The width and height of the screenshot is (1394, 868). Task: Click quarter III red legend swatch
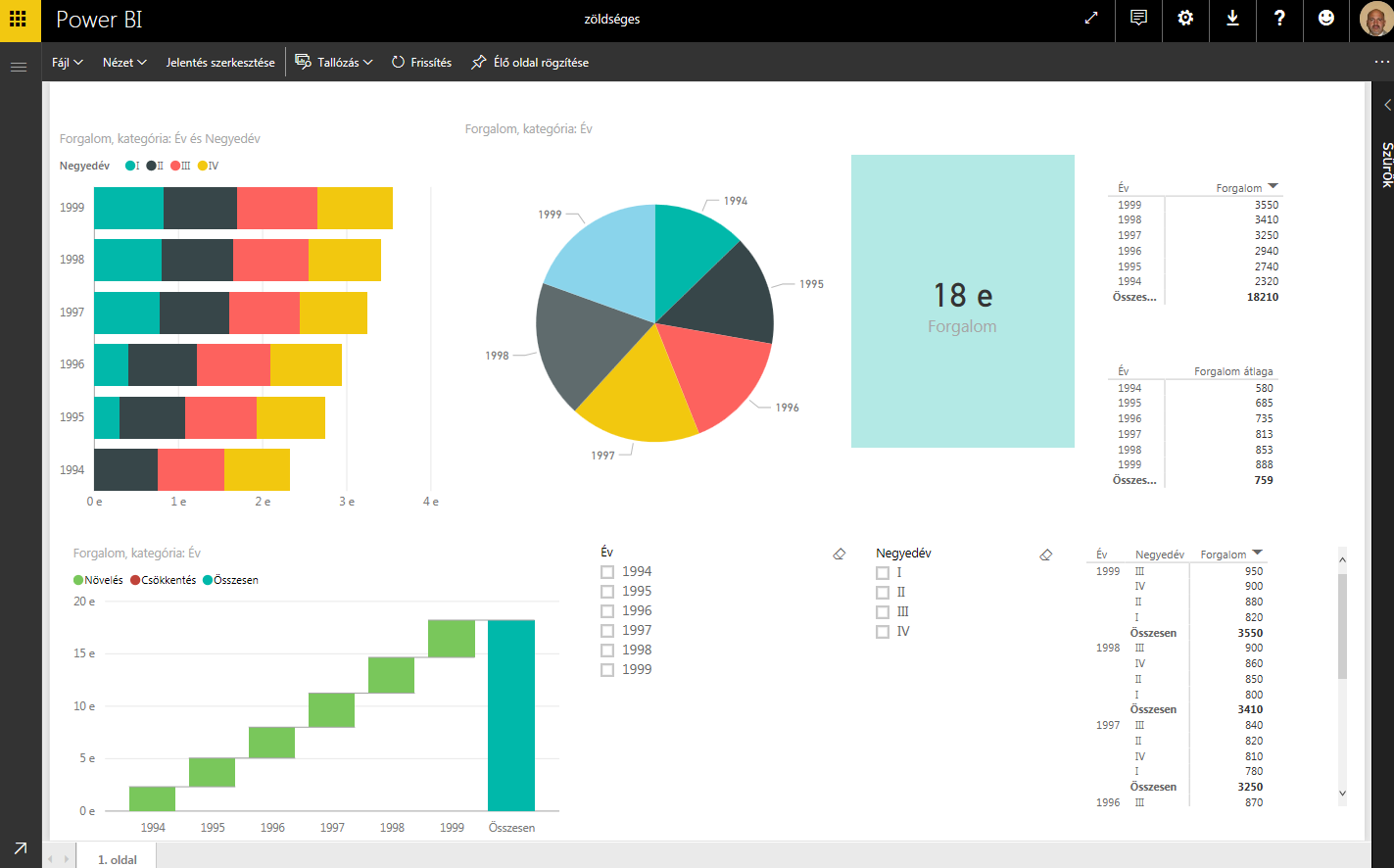click(x=175, y=166)
